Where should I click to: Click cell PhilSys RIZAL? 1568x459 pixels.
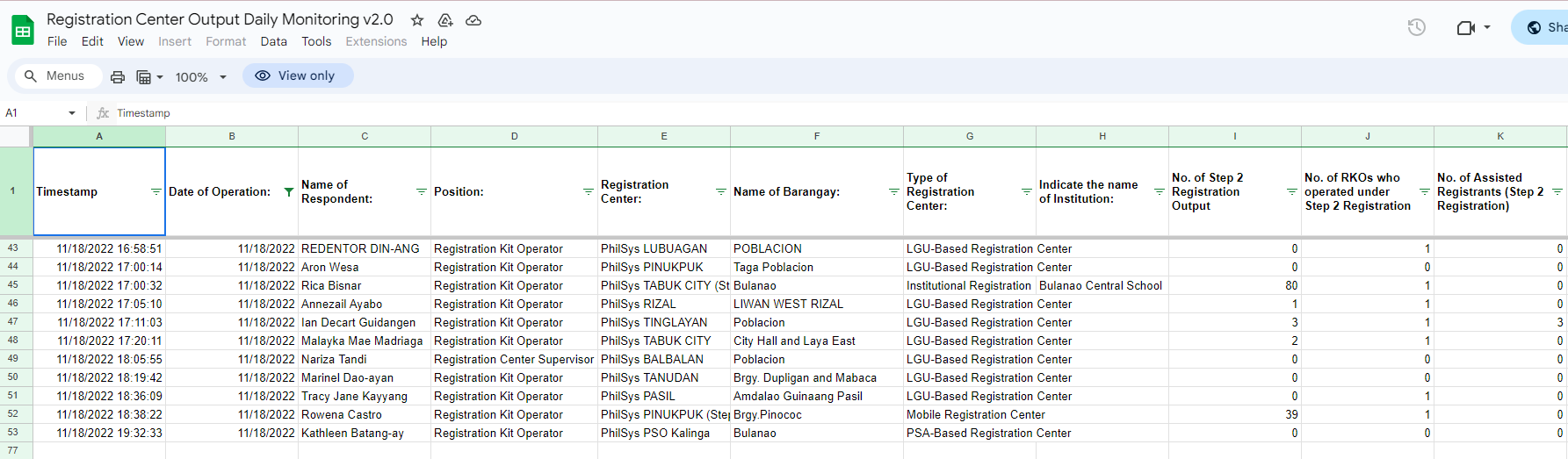pos(663,304)
